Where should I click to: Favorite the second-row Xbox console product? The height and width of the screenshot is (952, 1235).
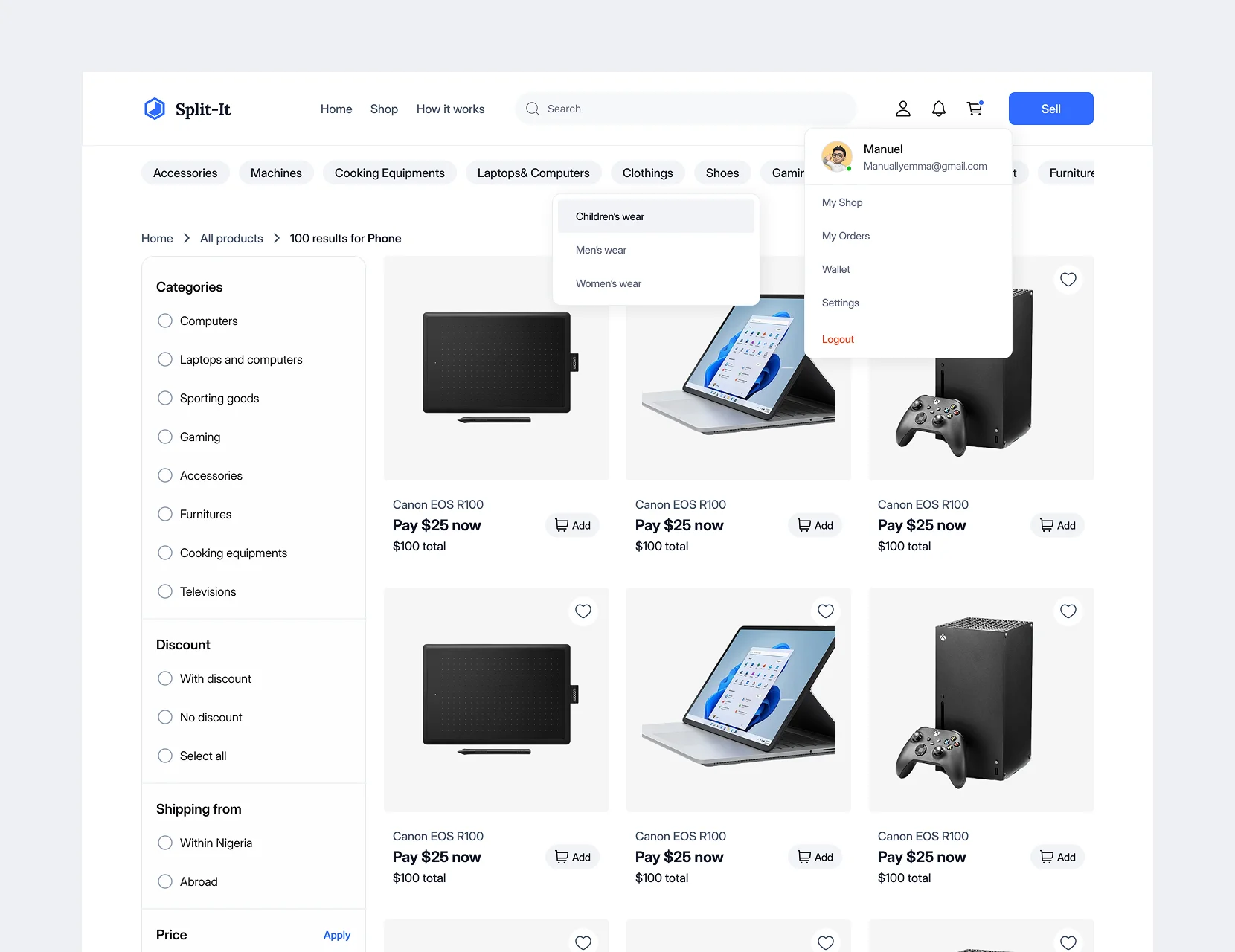click(x=1068, y=611)
